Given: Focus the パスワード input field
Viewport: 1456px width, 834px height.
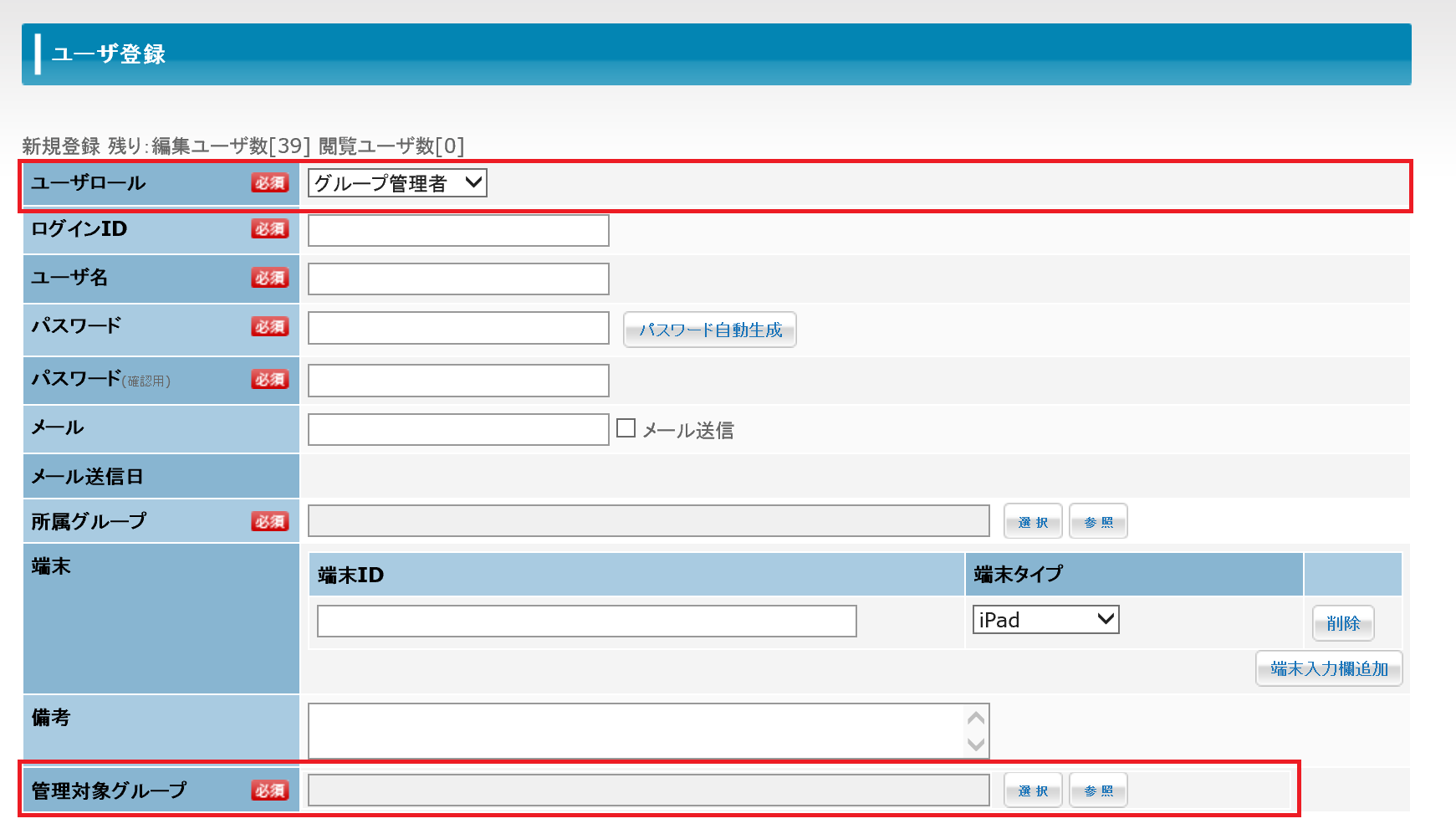Looking at the screenshot, I should (458, 328).
